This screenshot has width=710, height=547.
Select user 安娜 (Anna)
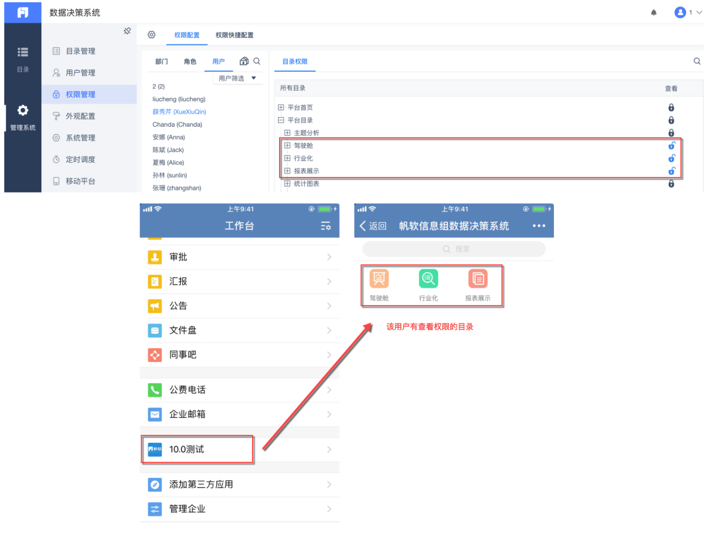[168, 137]
